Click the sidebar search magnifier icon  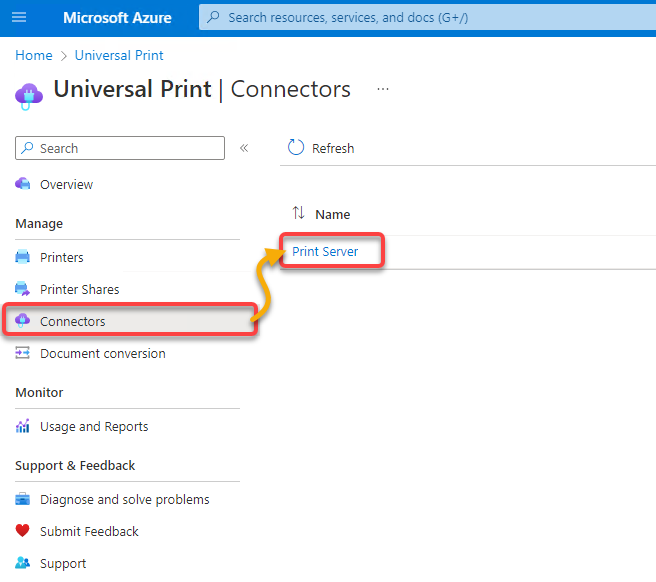coord(27,148)
